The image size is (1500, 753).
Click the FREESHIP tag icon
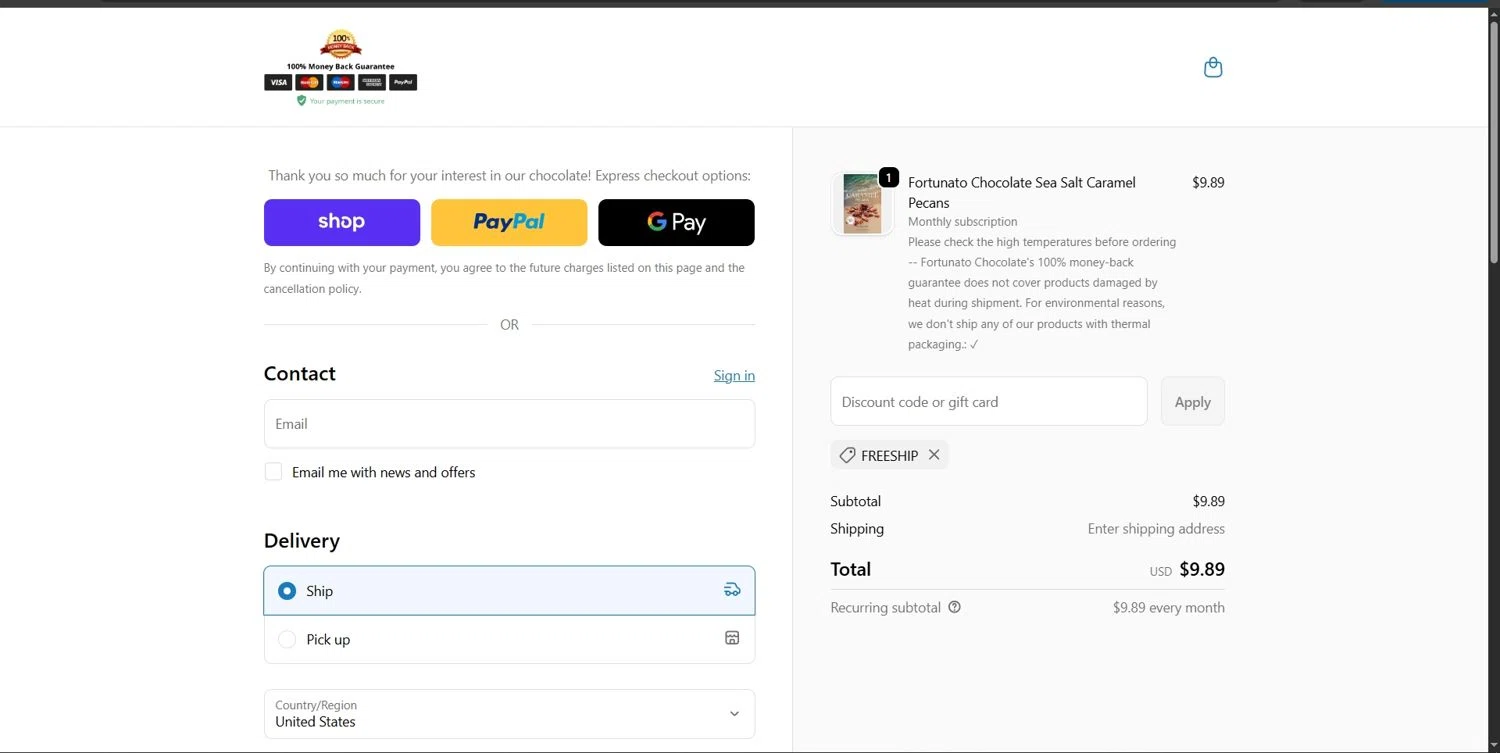pos(847,455)
